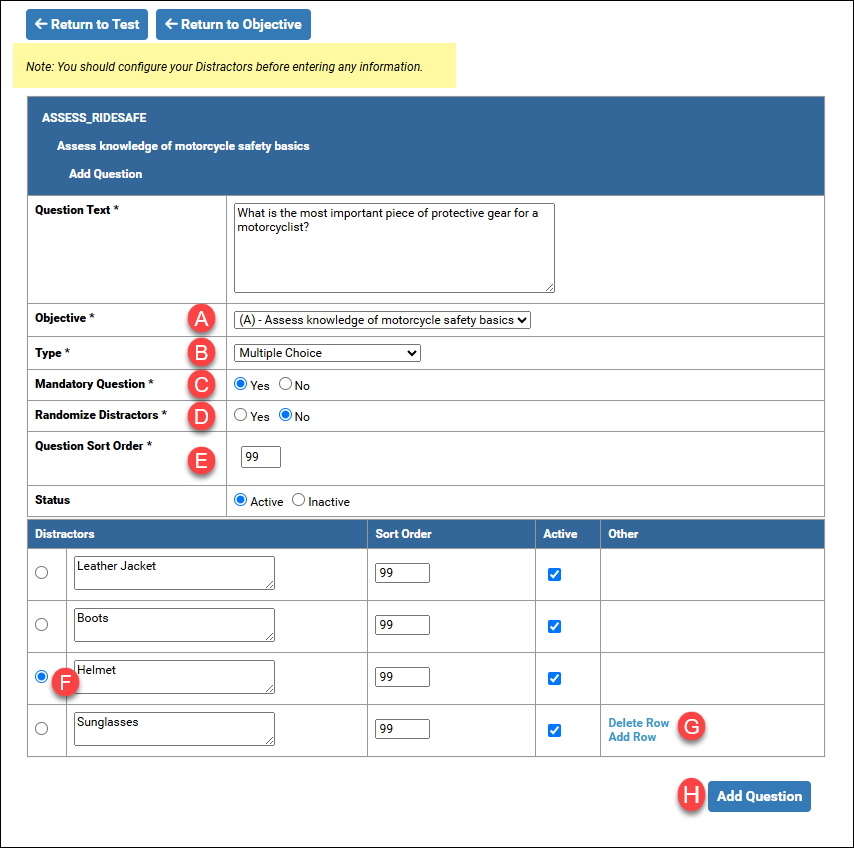Select the Boots distractor radio button
This screenshot has width=854, height=848.
tap(41, 625)
